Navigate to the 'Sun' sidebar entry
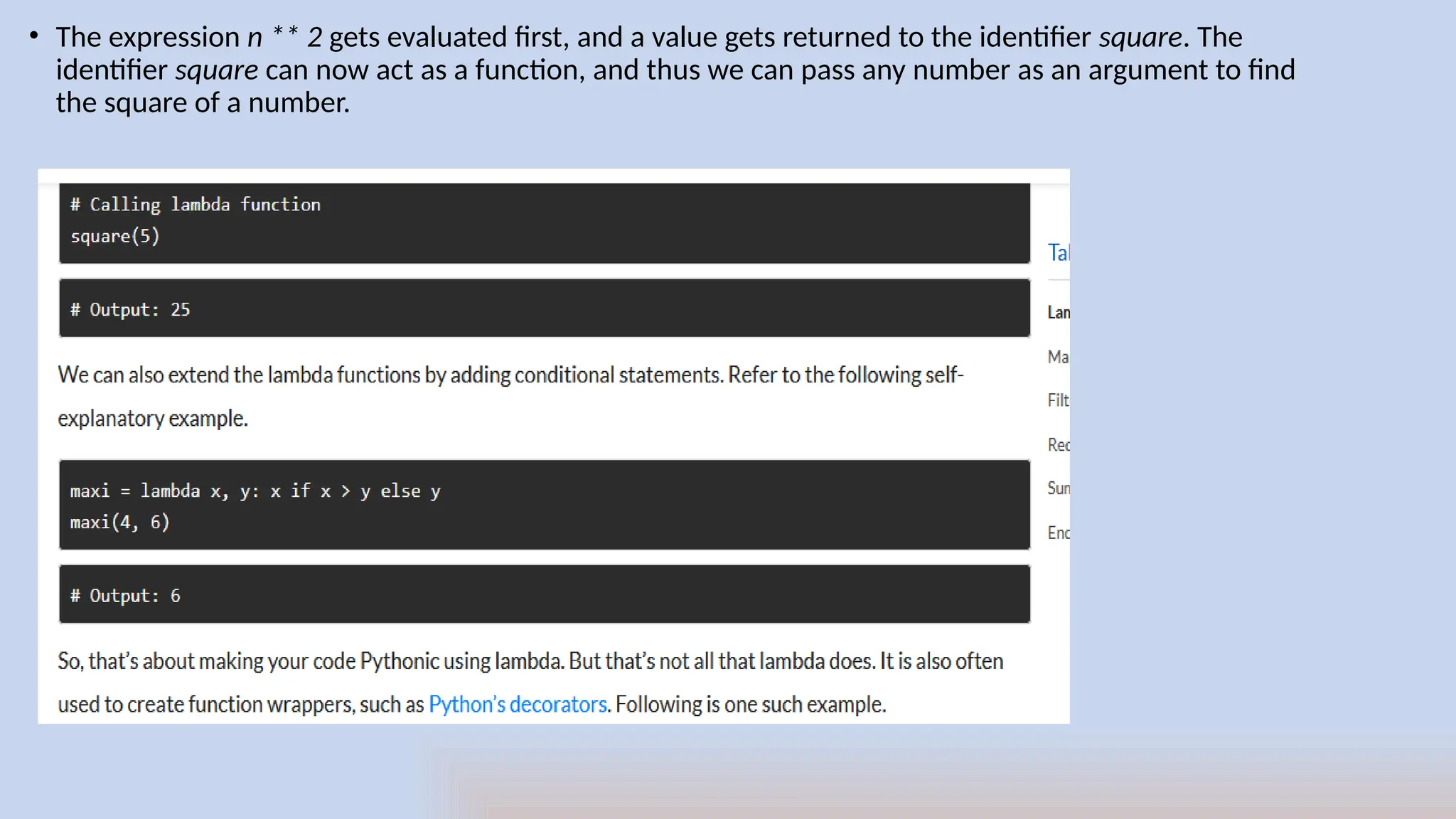 (x=1058, y=488)
